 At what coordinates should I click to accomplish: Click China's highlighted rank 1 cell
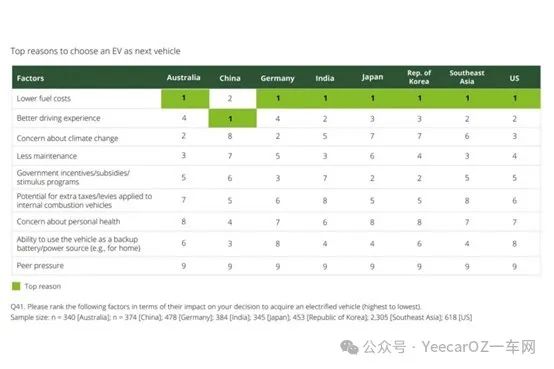(x=232, y=118)
